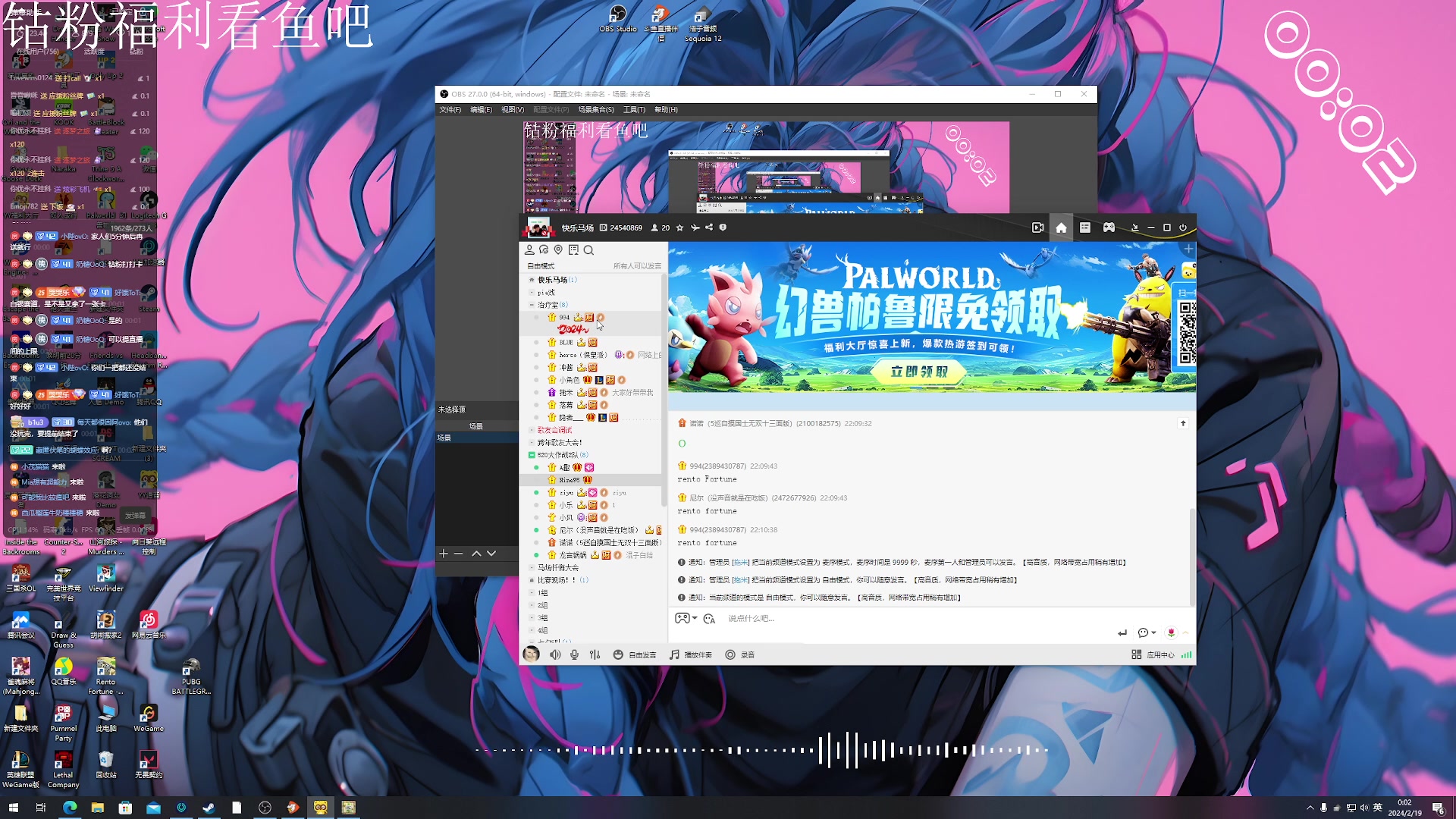This screenshot has width=1456, height=819.
Task: Click the 立即领取 banner button
Action: 919,372
